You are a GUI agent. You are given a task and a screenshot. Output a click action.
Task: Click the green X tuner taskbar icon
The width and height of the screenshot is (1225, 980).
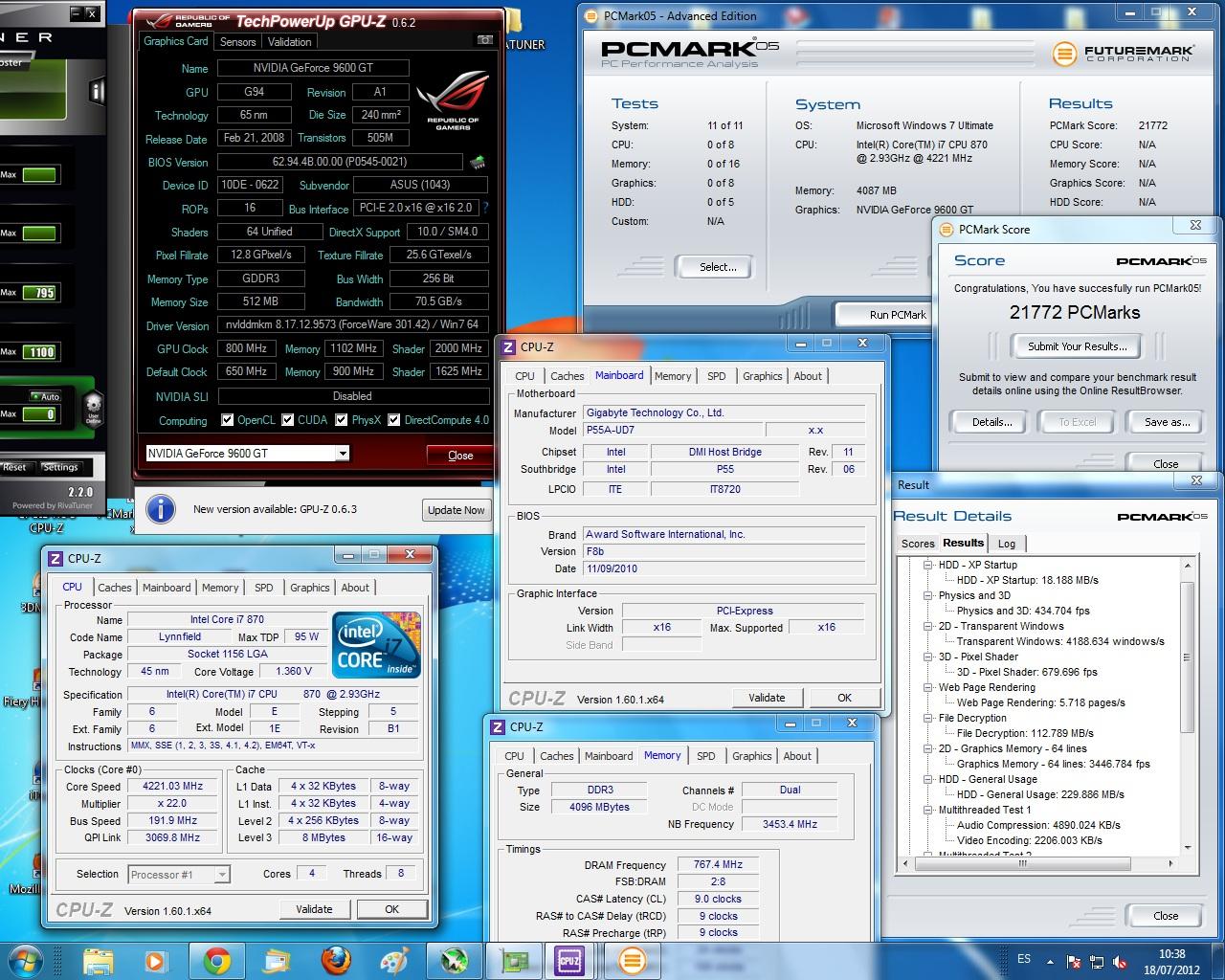[x=454, y=960]
